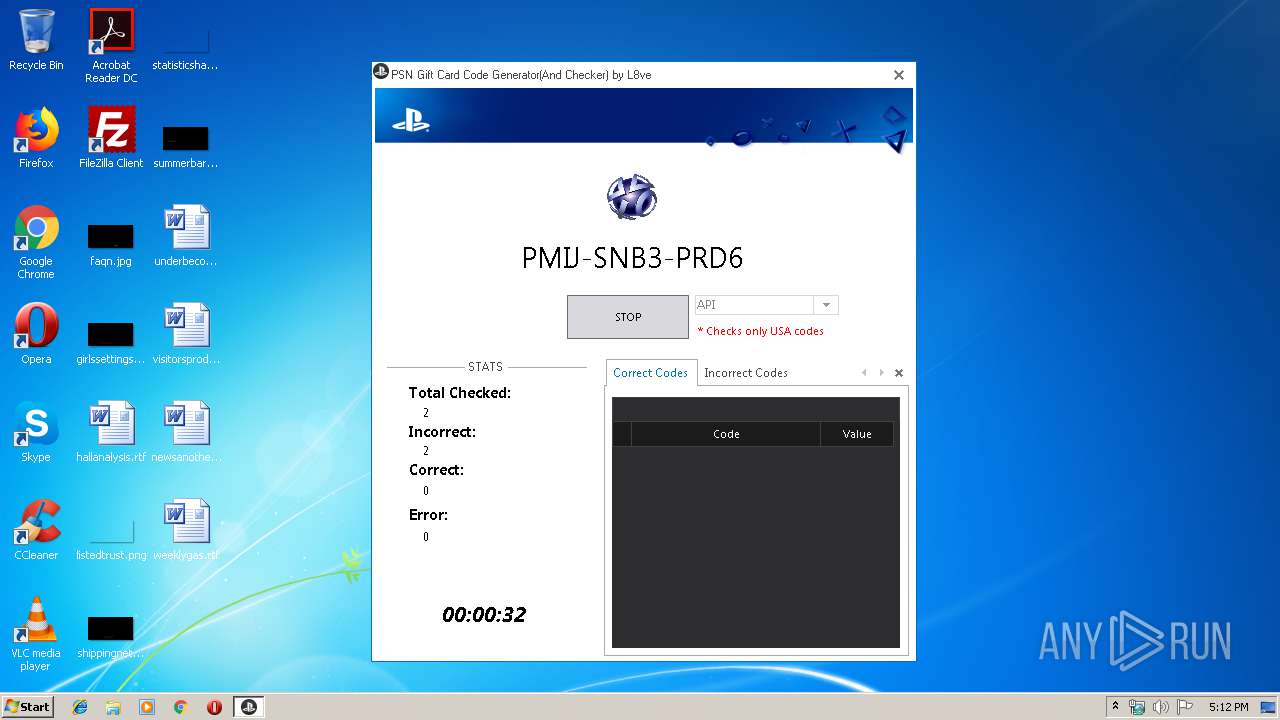Click the Incorrect: stats label
Screen dimensions: 1280x720
click(442, 432)
